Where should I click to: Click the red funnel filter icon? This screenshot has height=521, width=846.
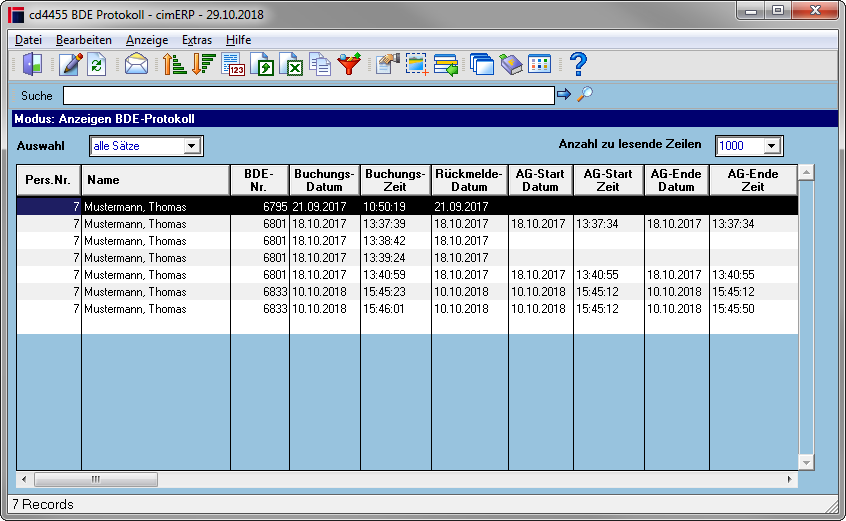pos(349,64)
